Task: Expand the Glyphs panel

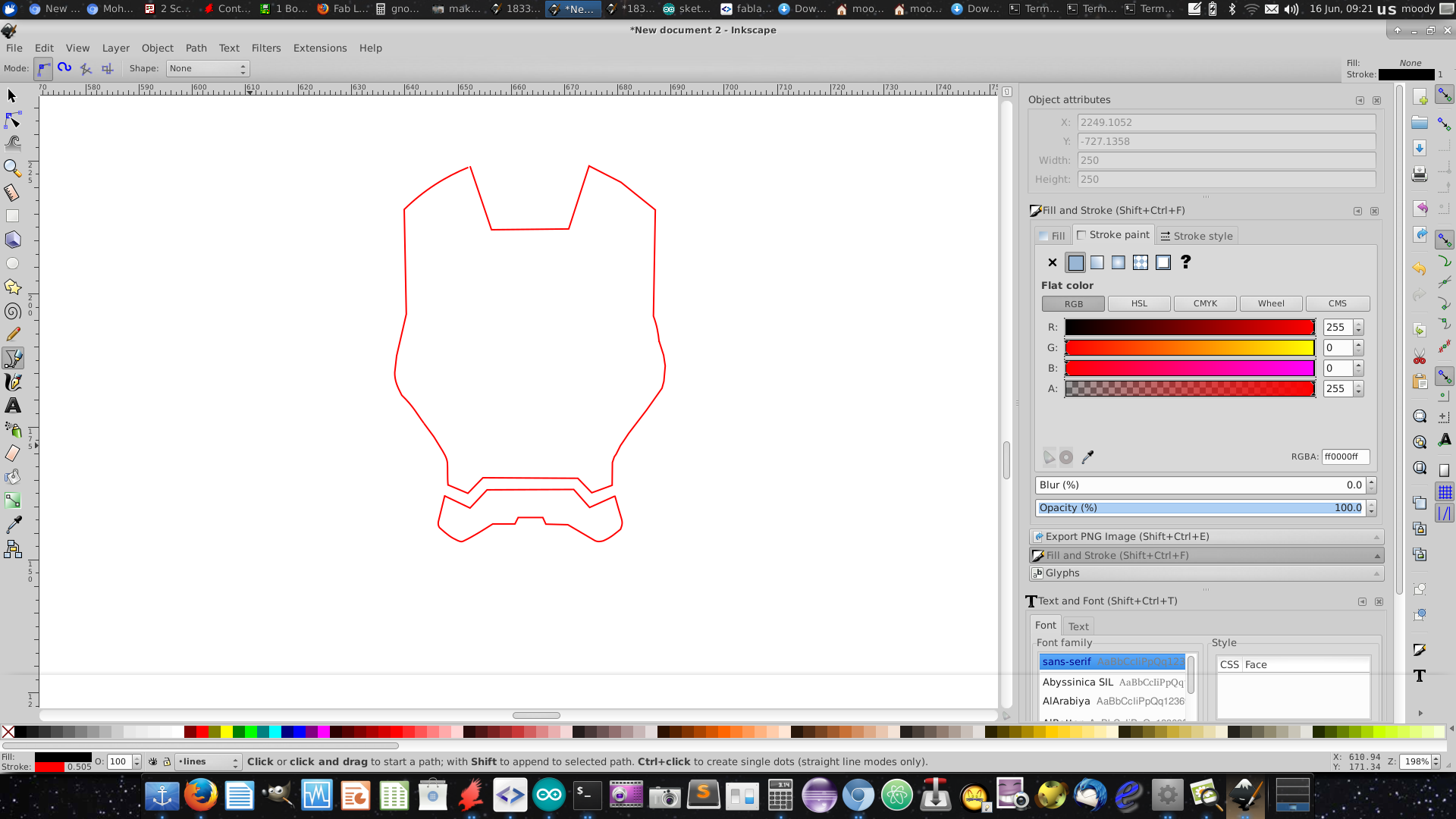Action: coord(1206,573)
